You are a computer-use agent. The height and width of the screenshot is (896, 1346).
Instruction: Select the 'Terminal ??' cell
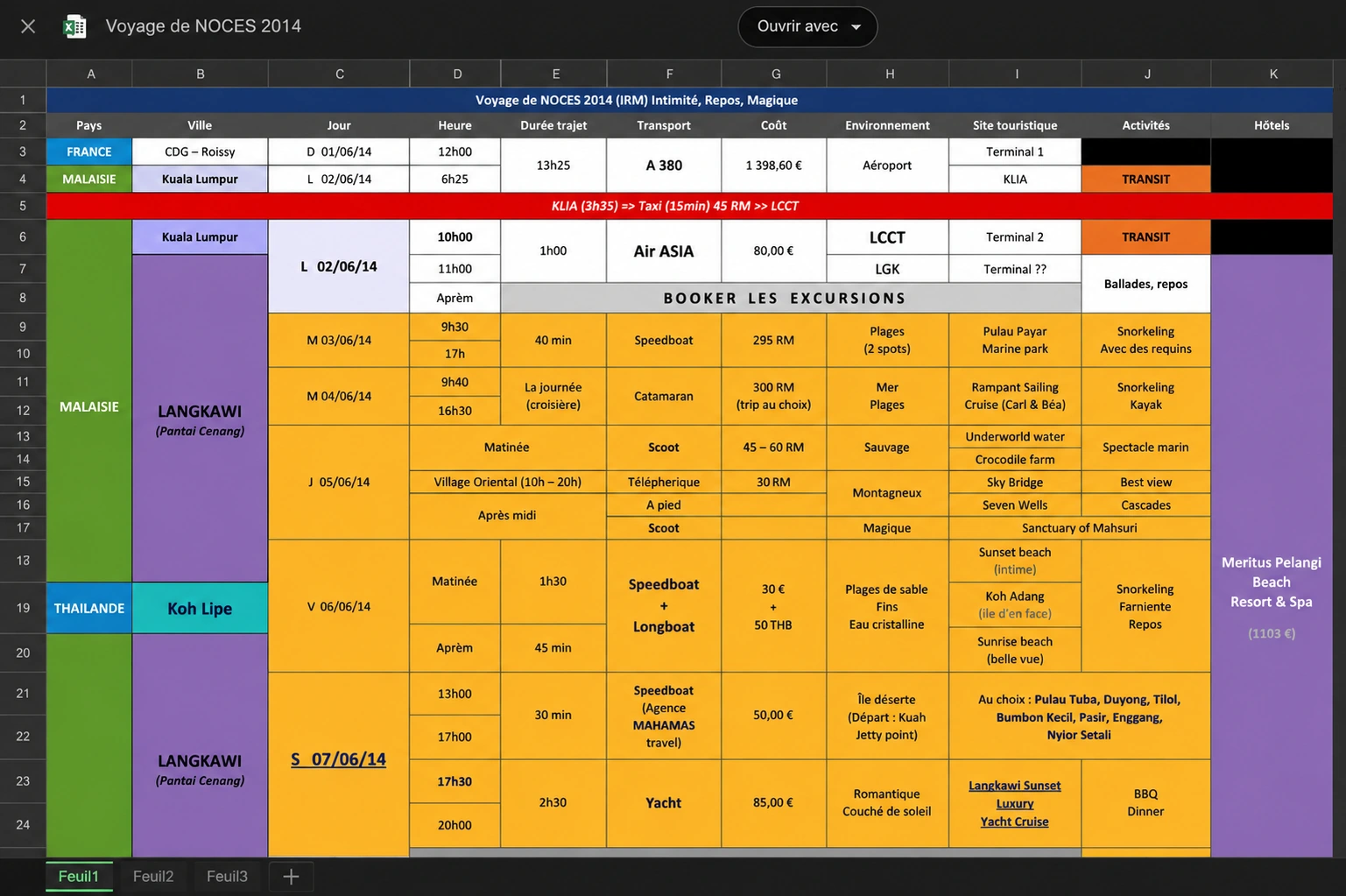click(x=1015, y=269)
